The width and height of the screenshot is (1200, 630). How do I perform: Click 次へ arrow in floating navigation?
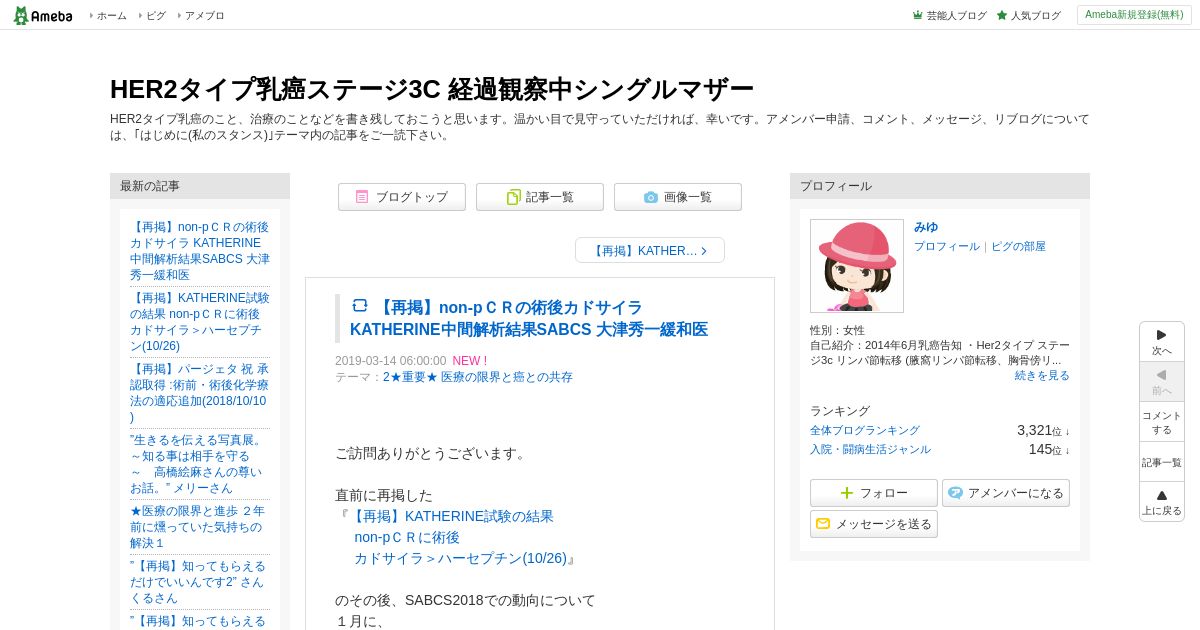point(1162,342)
